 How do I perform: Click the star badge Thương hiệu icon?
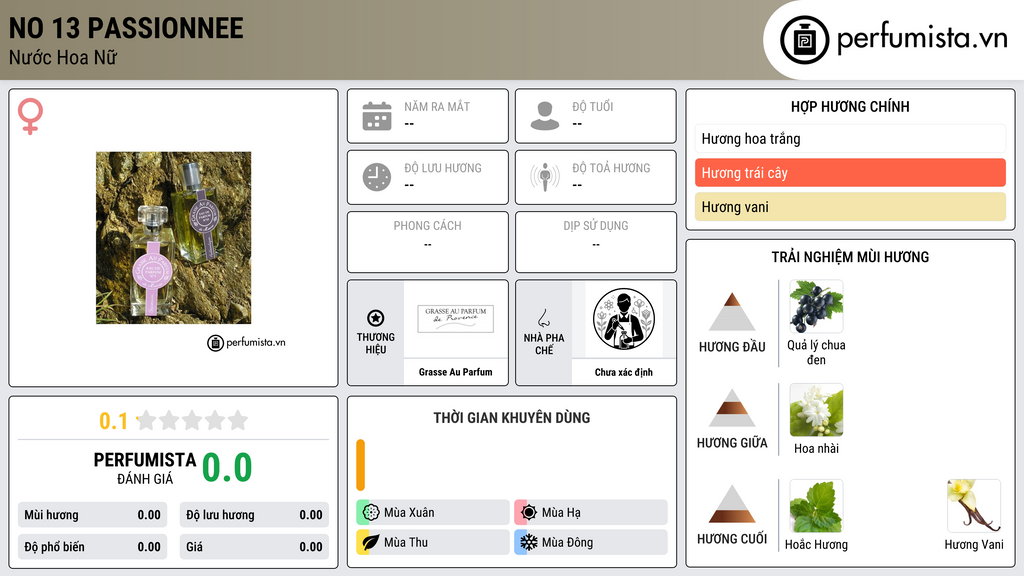376,318
